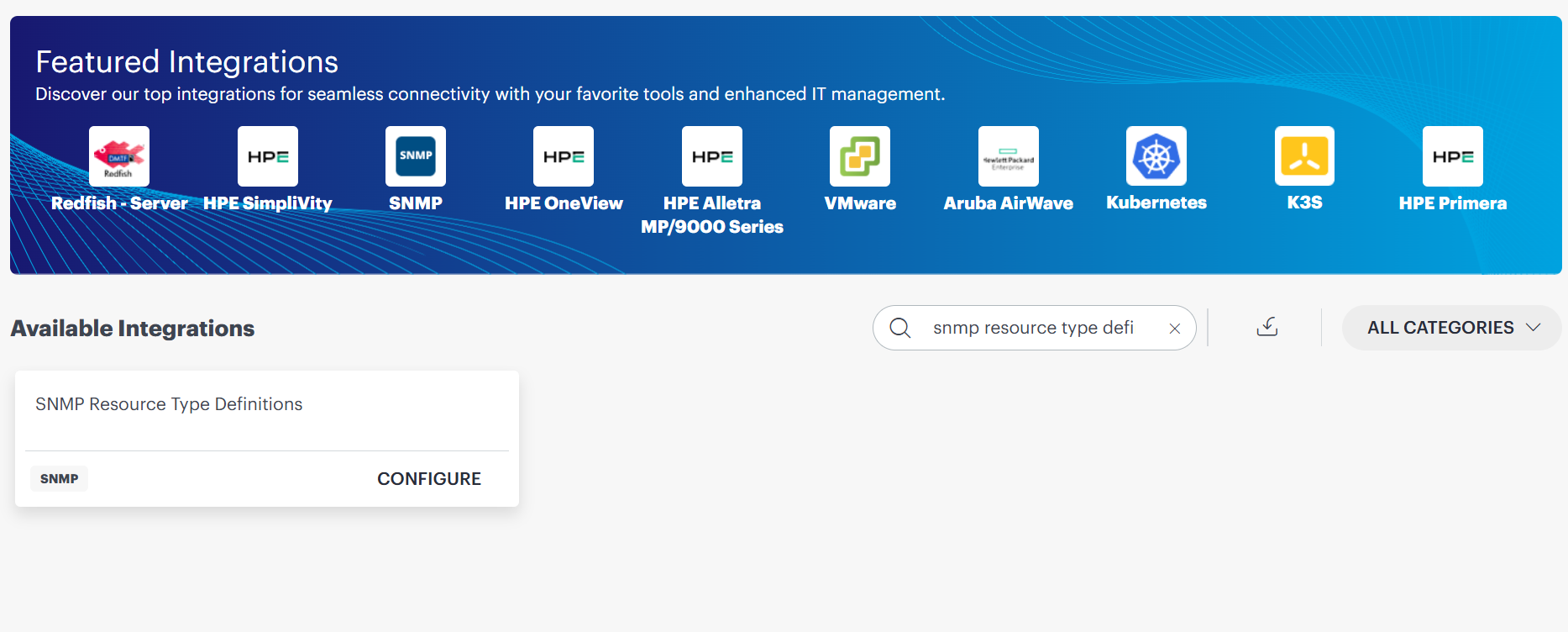Click the VMware label
Image resolution: width=1568 pixels, height=632 pixels.
click(860, 203)
